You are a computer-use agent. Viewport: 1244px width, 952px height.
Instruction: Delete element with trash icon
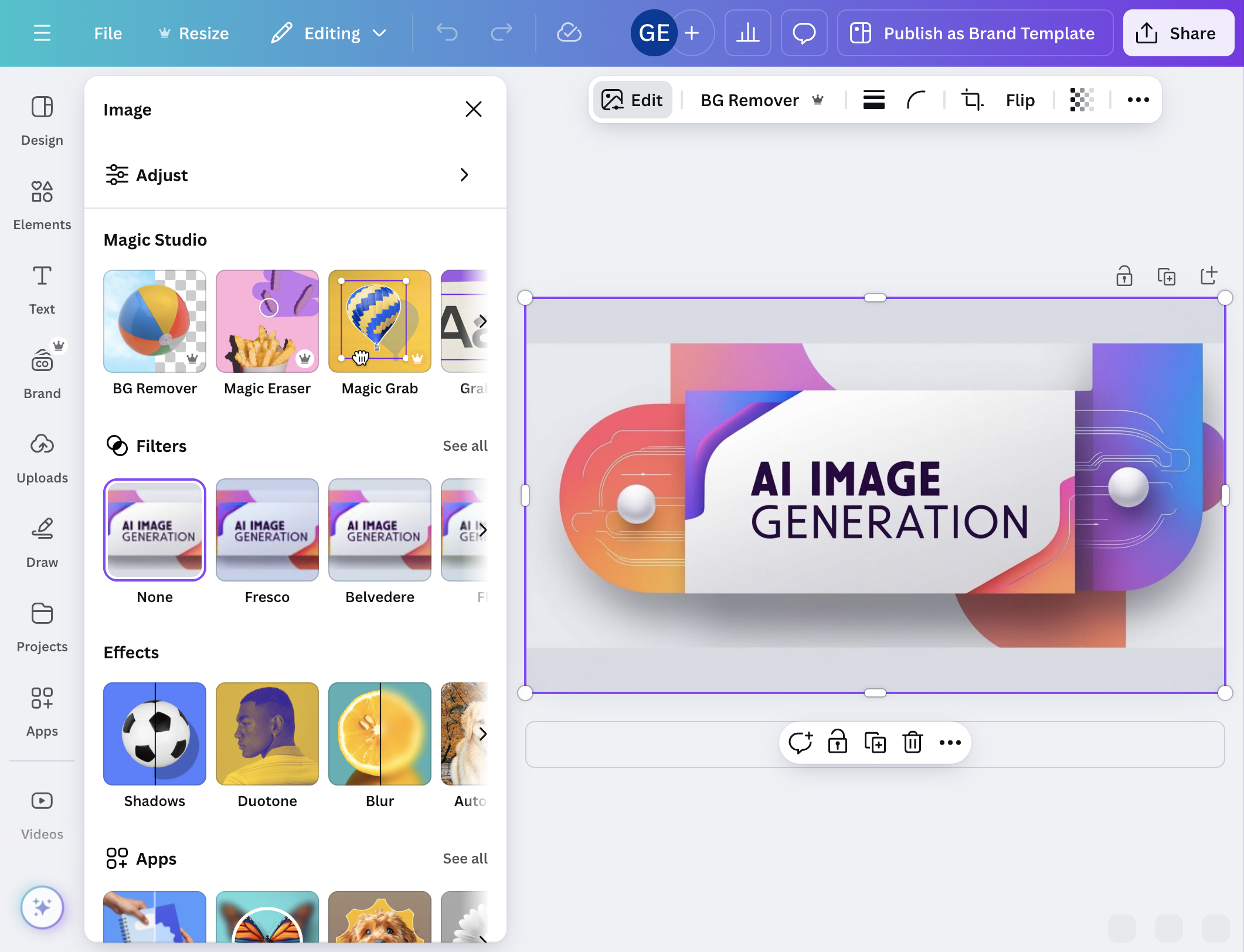pyautogui.click(x=913, y=742)
